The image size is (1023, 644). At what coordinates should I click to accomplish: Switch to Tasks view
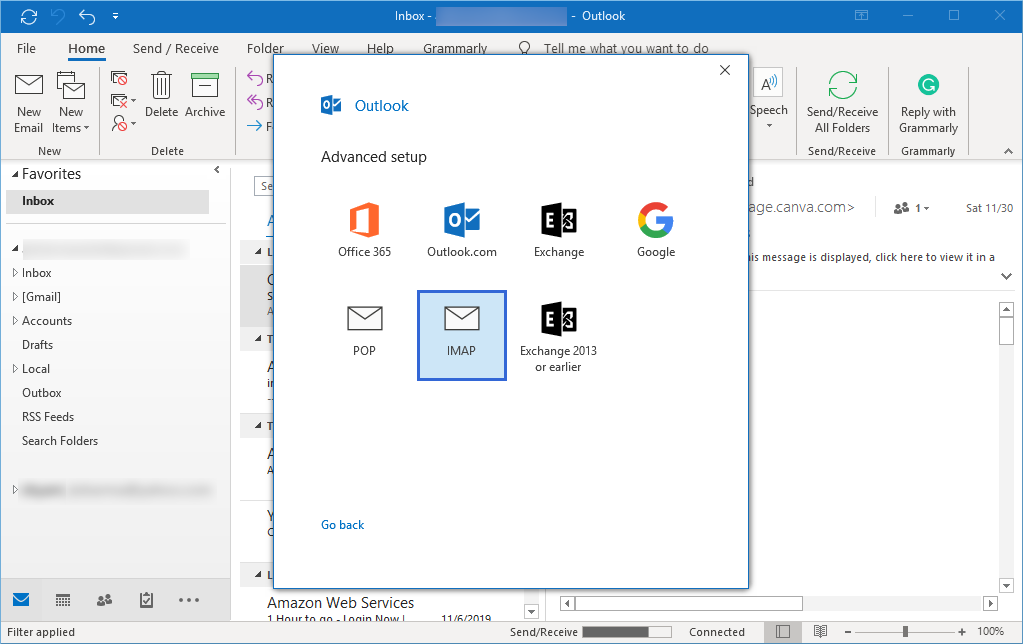[146, 600]
